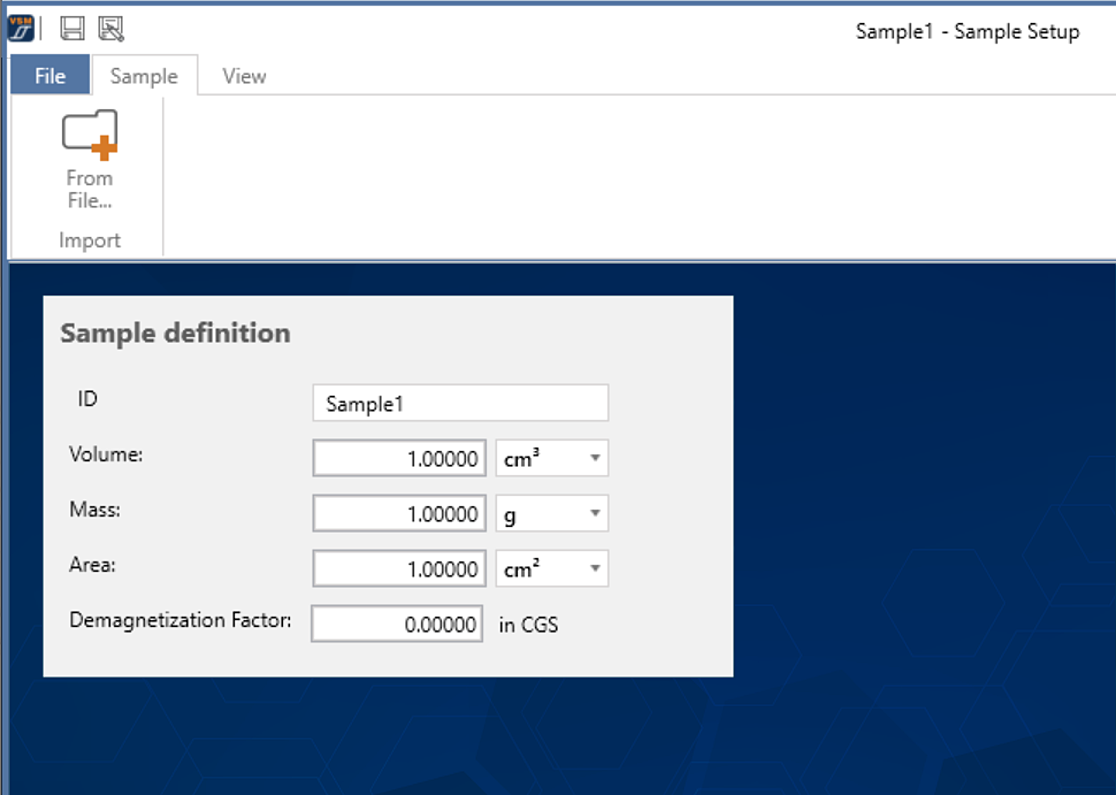The height and width of the screenshot is (795, 1116).
Task: Click the Area: label
Action: [x=93, y=565]
